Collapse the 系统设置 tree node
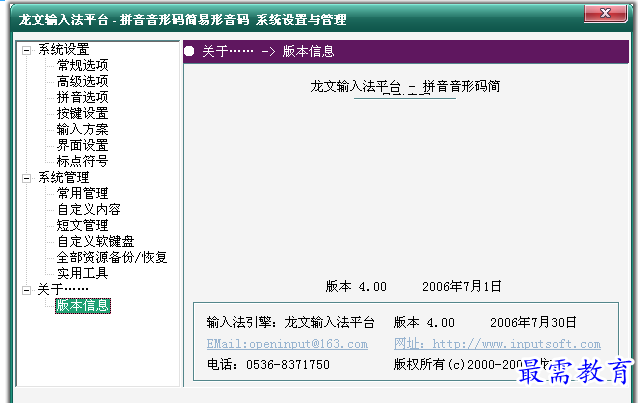The image size is (640, 403). tap(27, 51)
